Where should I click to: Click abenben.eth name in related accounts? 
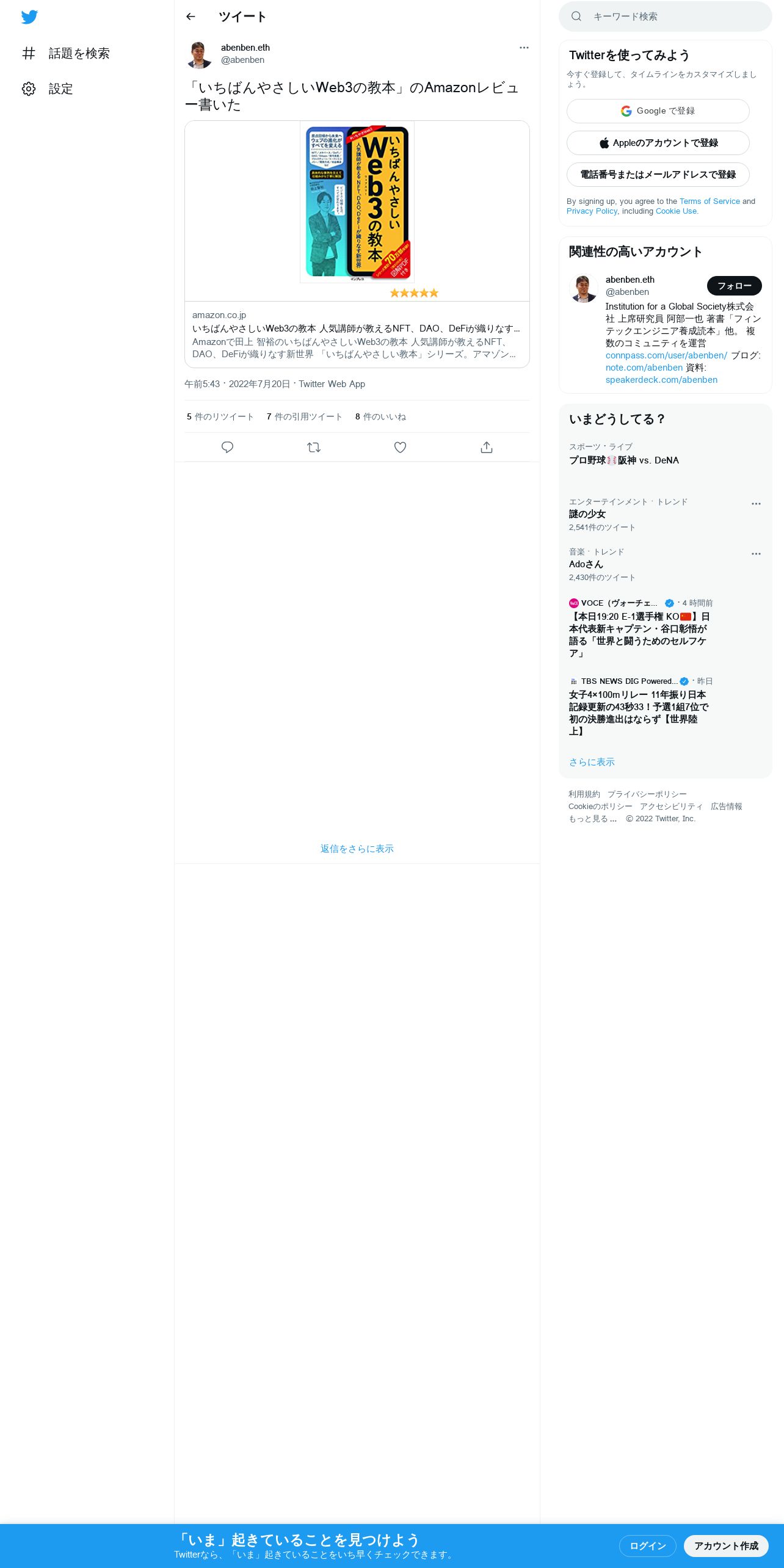coord(630,280)
